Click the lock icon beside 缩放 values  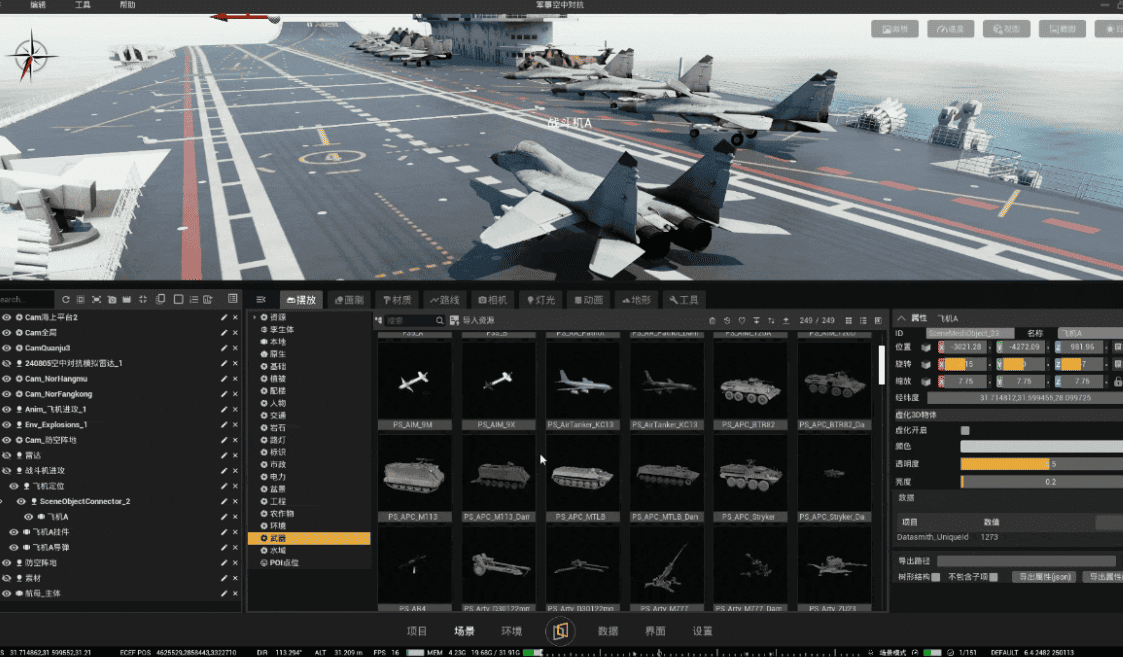click(x=1117, y=381)
